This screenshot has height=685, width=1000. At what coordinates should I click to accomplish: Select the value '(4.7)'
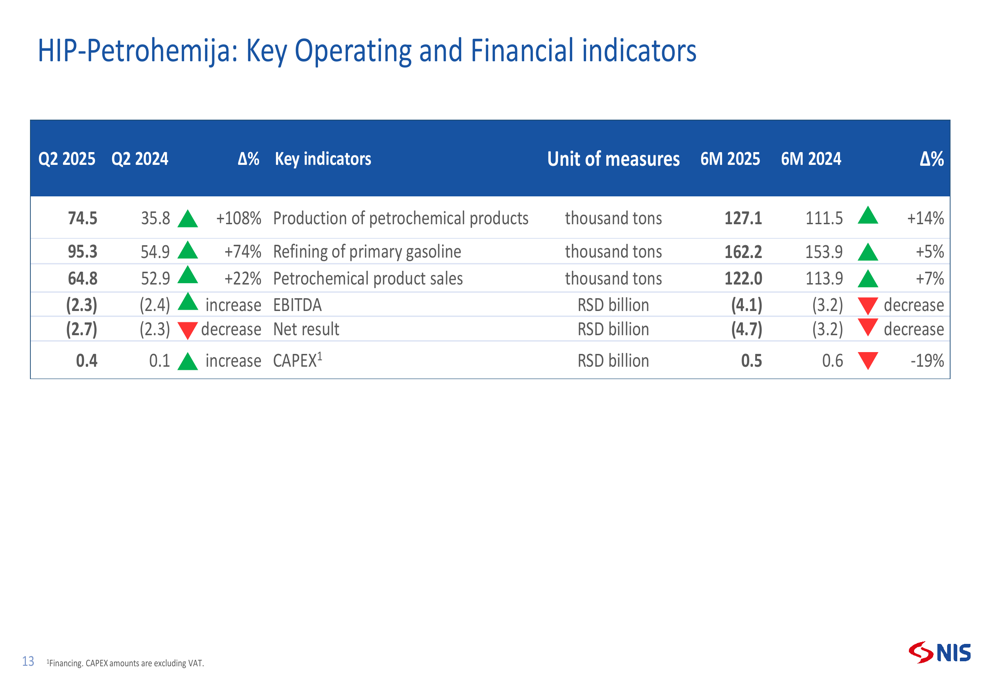tap(746, 330)
